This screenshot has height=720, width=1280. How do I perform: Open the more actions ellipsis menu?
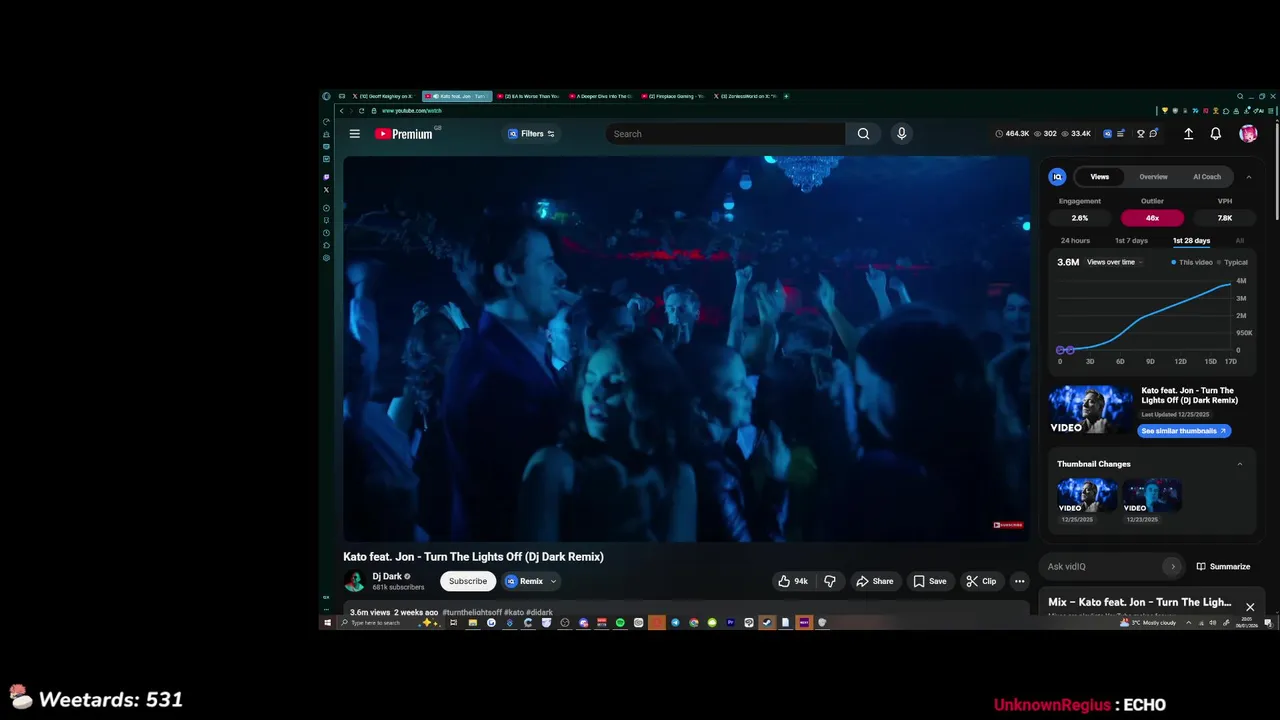point(1019,581)
